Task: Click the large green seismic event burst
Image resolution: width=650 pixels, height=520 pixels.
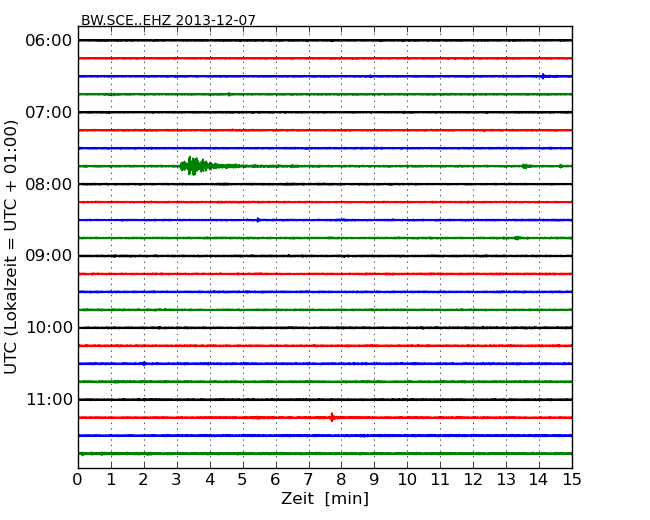Action: click(x=193, y=166)
